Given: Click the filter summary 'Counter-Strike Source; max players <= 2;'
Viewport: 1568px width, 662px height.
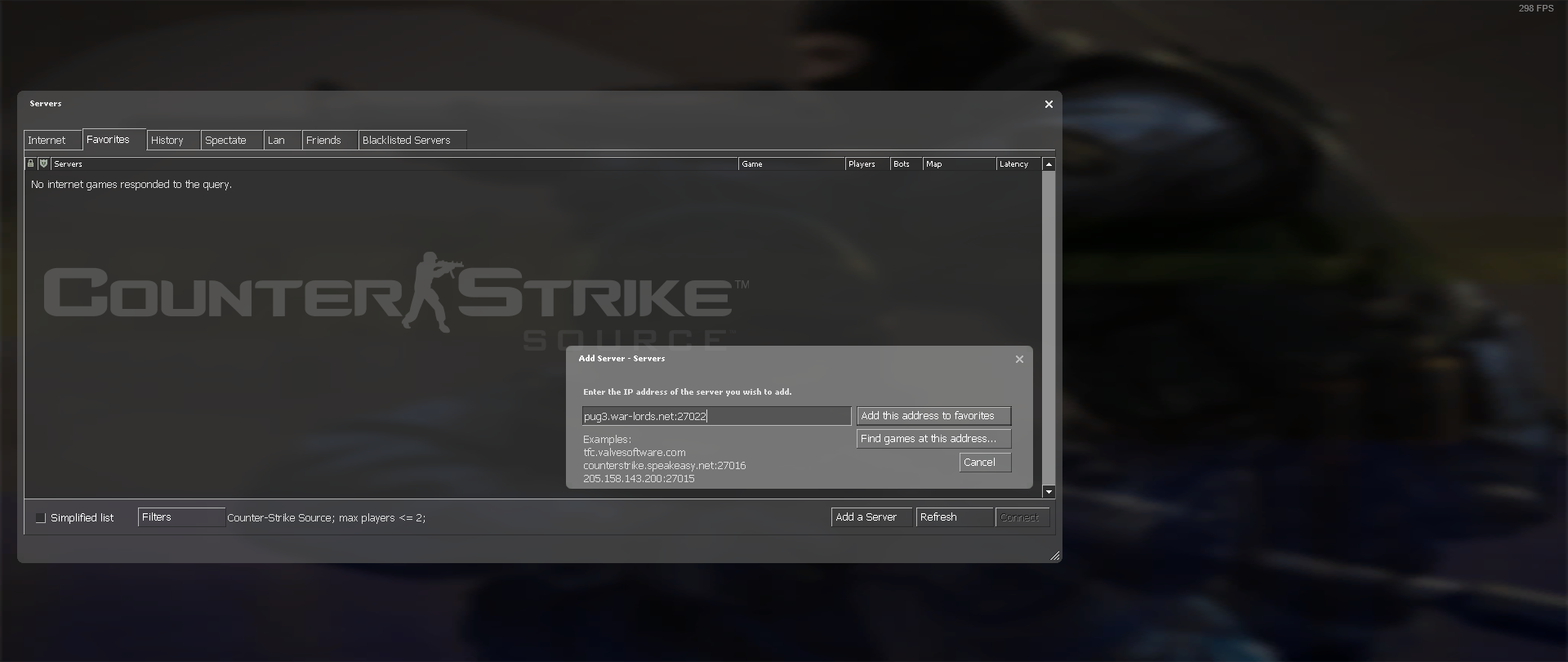Looking at the screenshot, I should [327, 518].
